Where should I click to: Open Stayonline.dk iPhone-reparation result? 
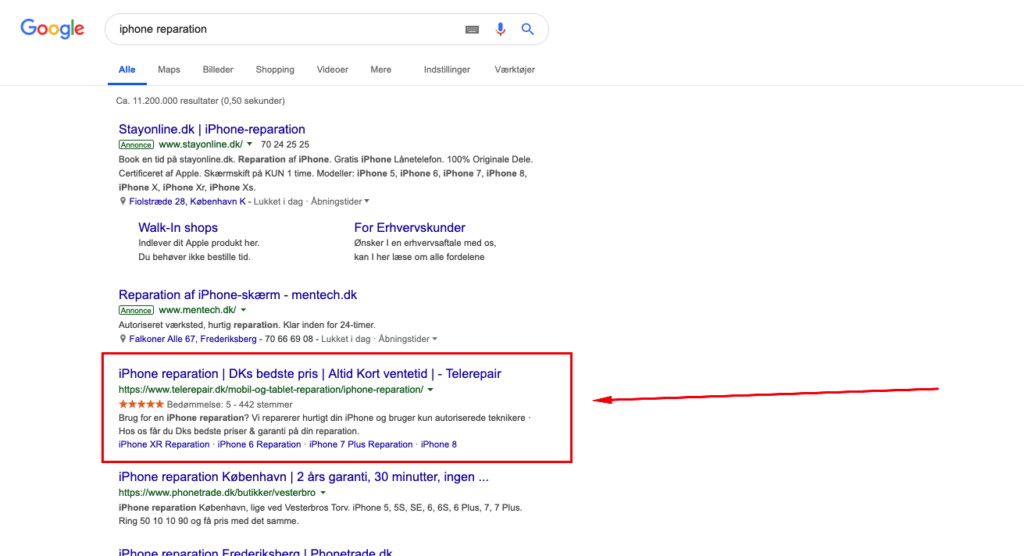click(212, 129)
